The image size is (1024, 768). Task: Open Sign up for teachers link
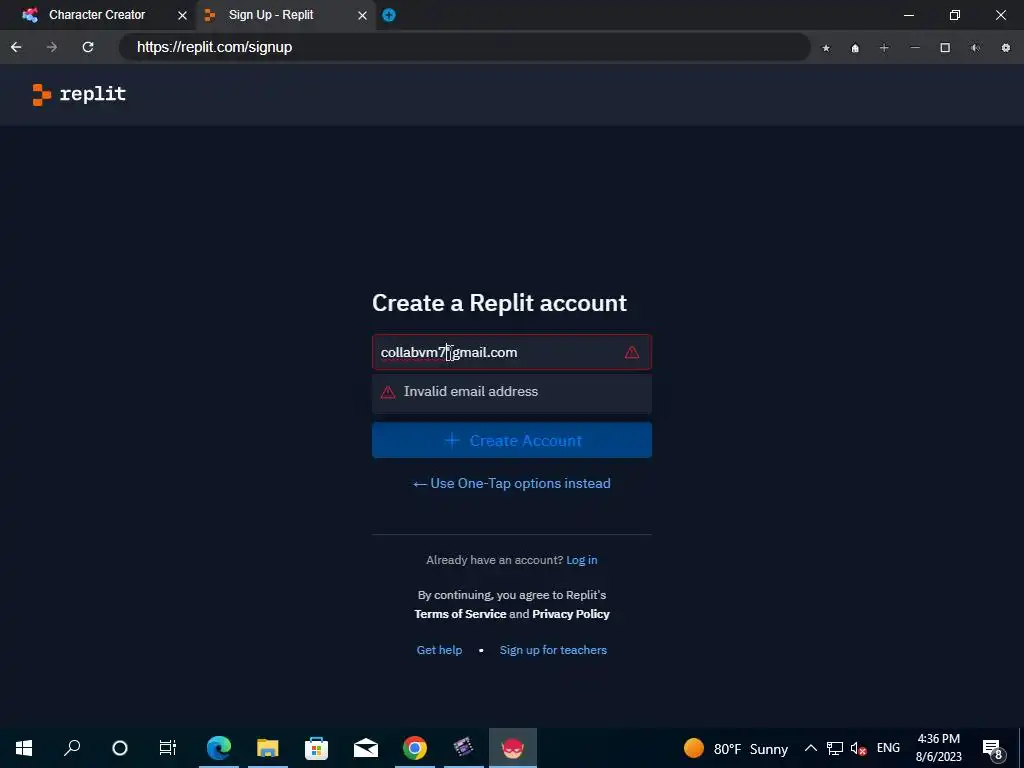click(x=553, y=650)
